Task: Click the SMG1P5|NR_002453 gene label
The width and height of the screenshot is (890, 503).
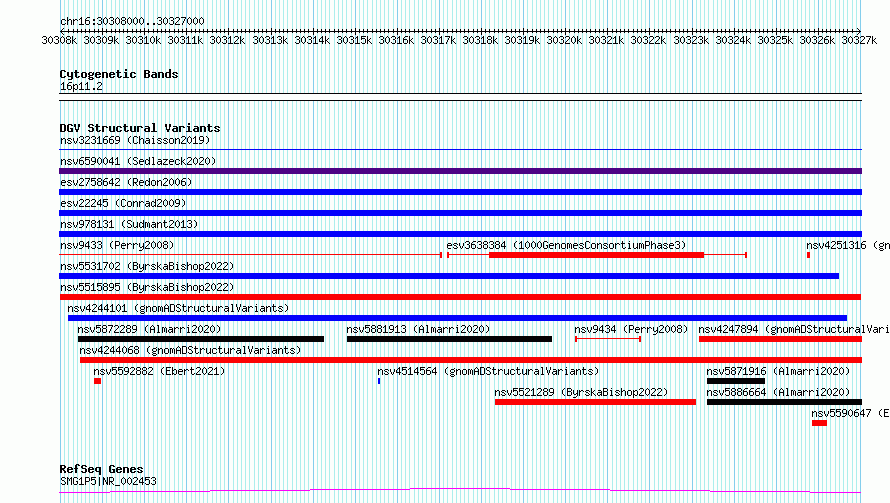Action: coord(108,481)
